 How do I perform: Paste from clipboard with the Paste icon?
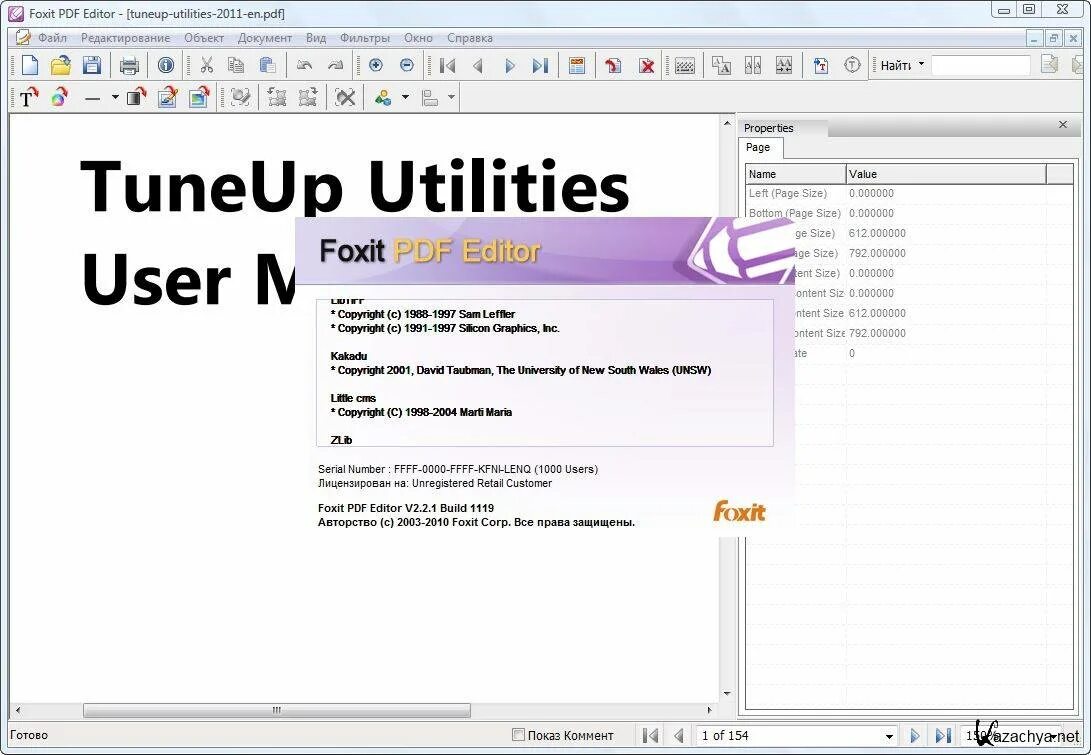pyautogui.click(x=267, y=65)
